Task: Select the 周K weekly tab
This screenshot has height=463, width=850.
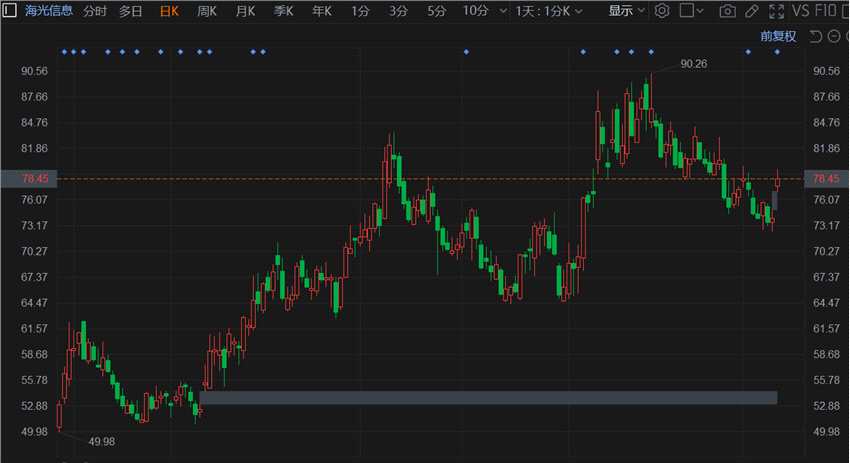Action: (x=207, y=11)
